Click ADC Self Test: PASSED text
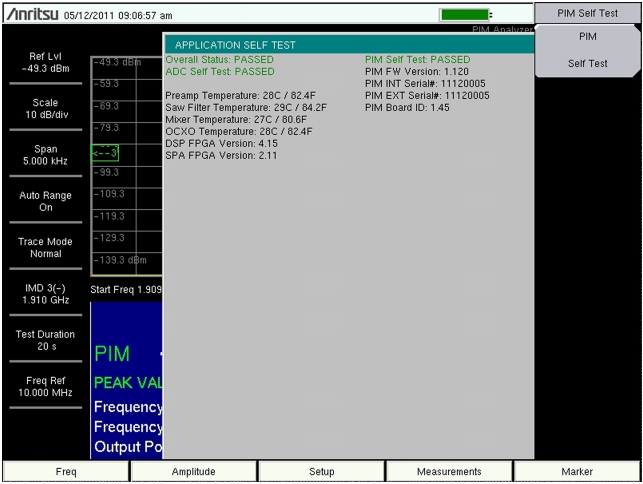Screen dimensions: 643x484 click(220, 71)
